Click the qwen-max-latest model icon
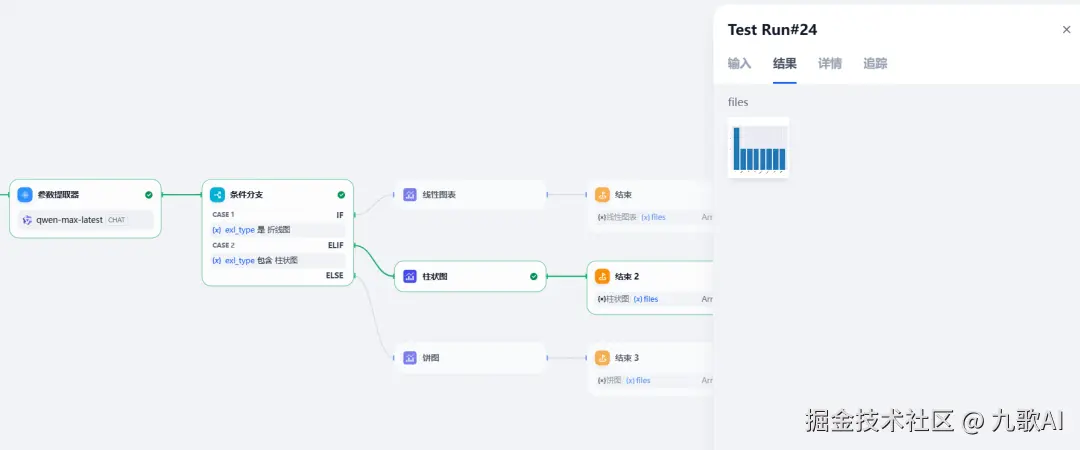Screen dimensions: 1080x450 (x=27, y=220)
